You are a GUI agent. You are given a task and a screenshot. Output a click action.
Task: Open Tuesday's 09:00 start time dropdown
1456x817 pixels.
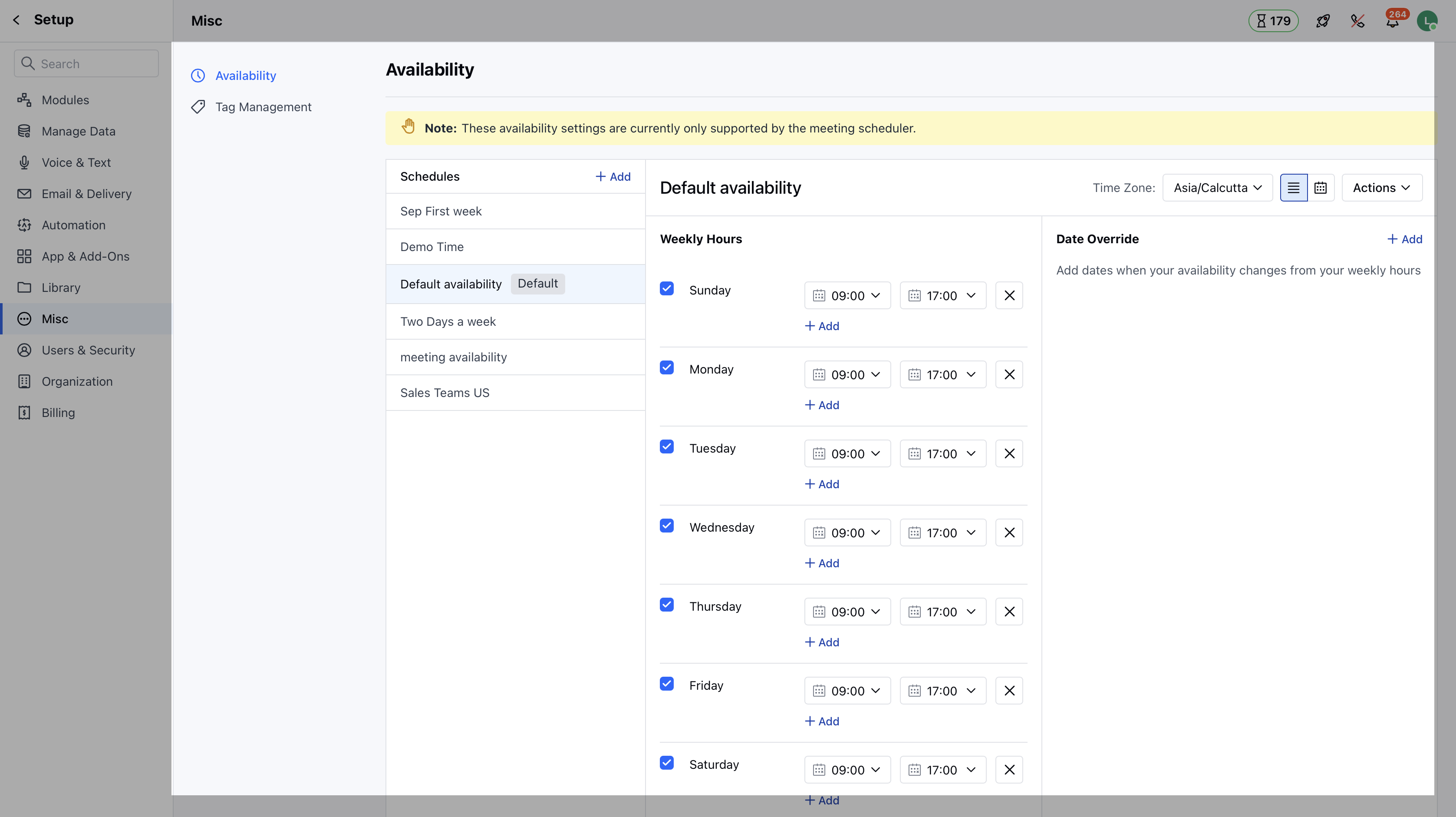click(847, 453)
